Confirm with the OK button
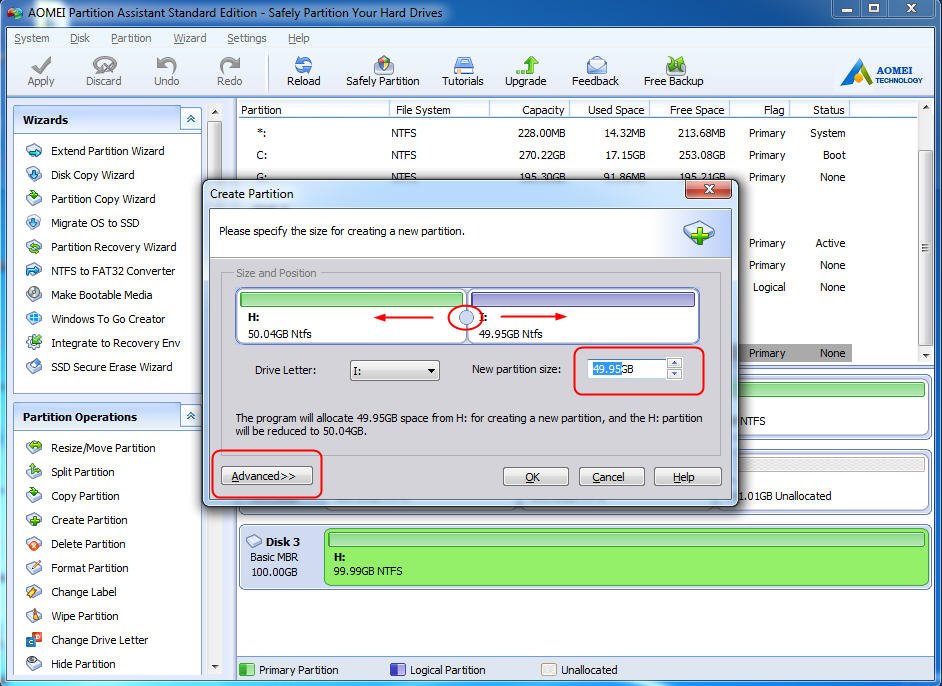 pyautogui.click(x=535, y=477)
